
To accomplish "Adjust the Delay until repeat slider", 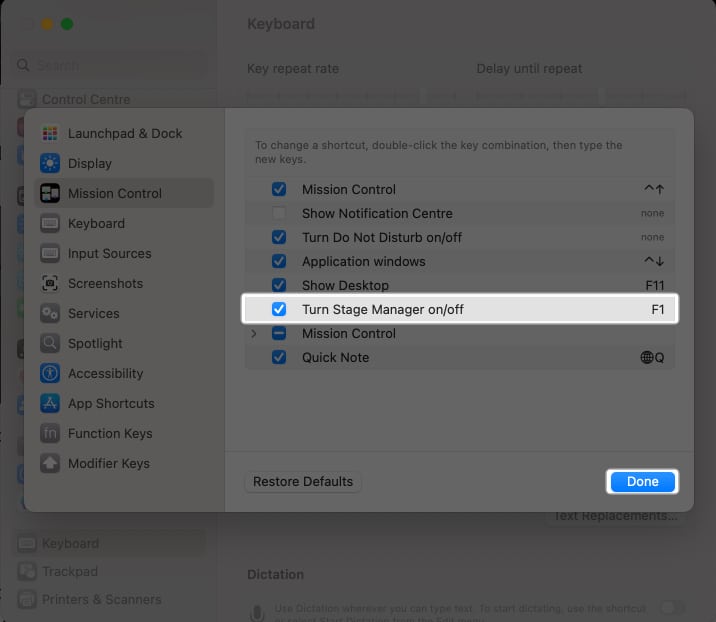I will pos(580,96).
